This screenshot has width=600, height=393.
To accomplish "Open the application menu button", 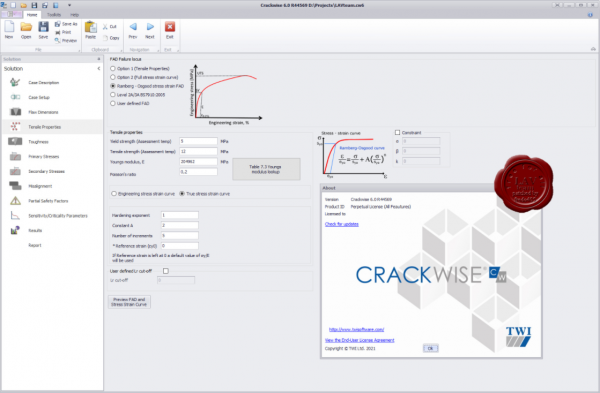I will 11,15.
